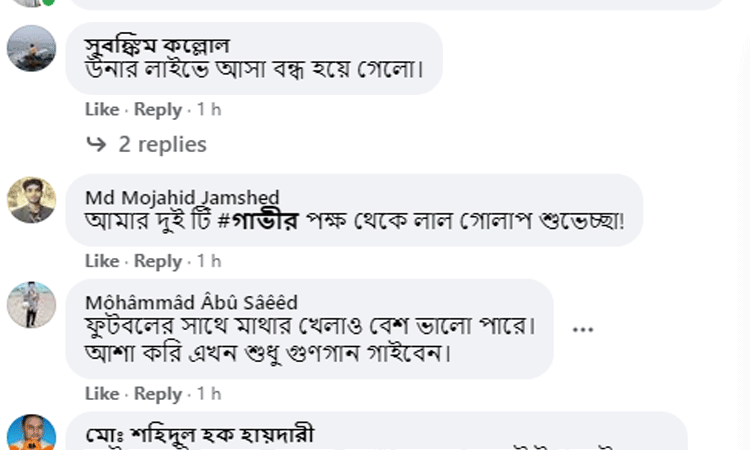This screenshot has width=750, height=450.
Task: Click the 1 h timestamp on সুবঙ্কিম's comment
Action: point(209,110)
